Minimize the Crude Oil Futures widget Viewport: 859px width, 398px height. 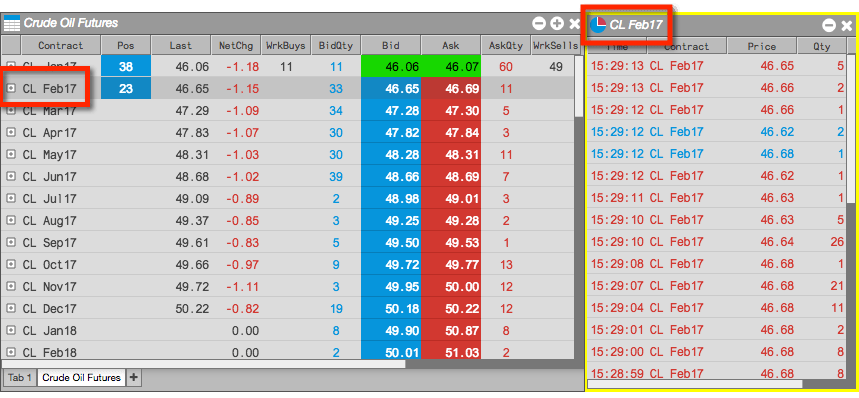539,24
